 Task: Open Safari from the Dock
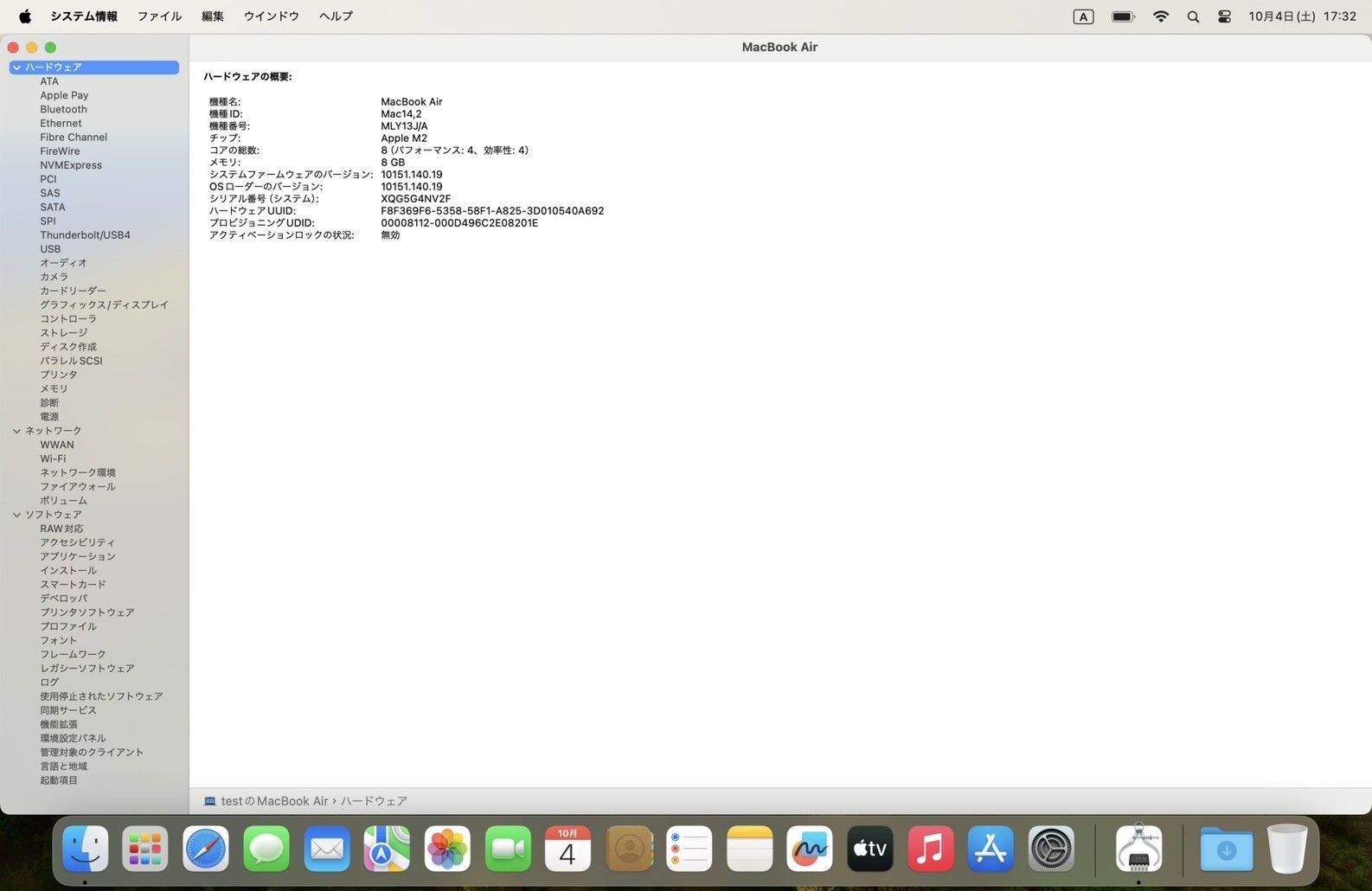pos(206,849)
